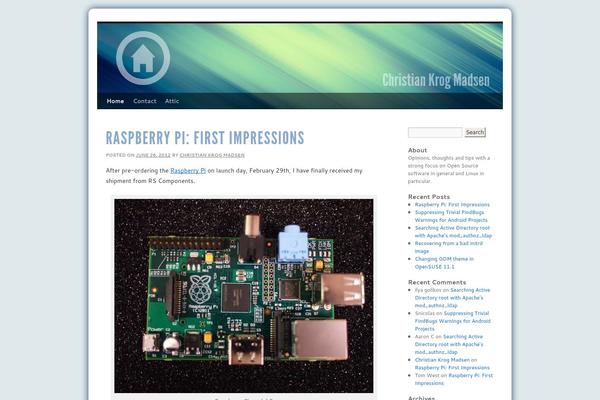Click the author link in the post byline
Image resolution: width=600 pixels, height=400 pixels.
(x=212, y=155)
